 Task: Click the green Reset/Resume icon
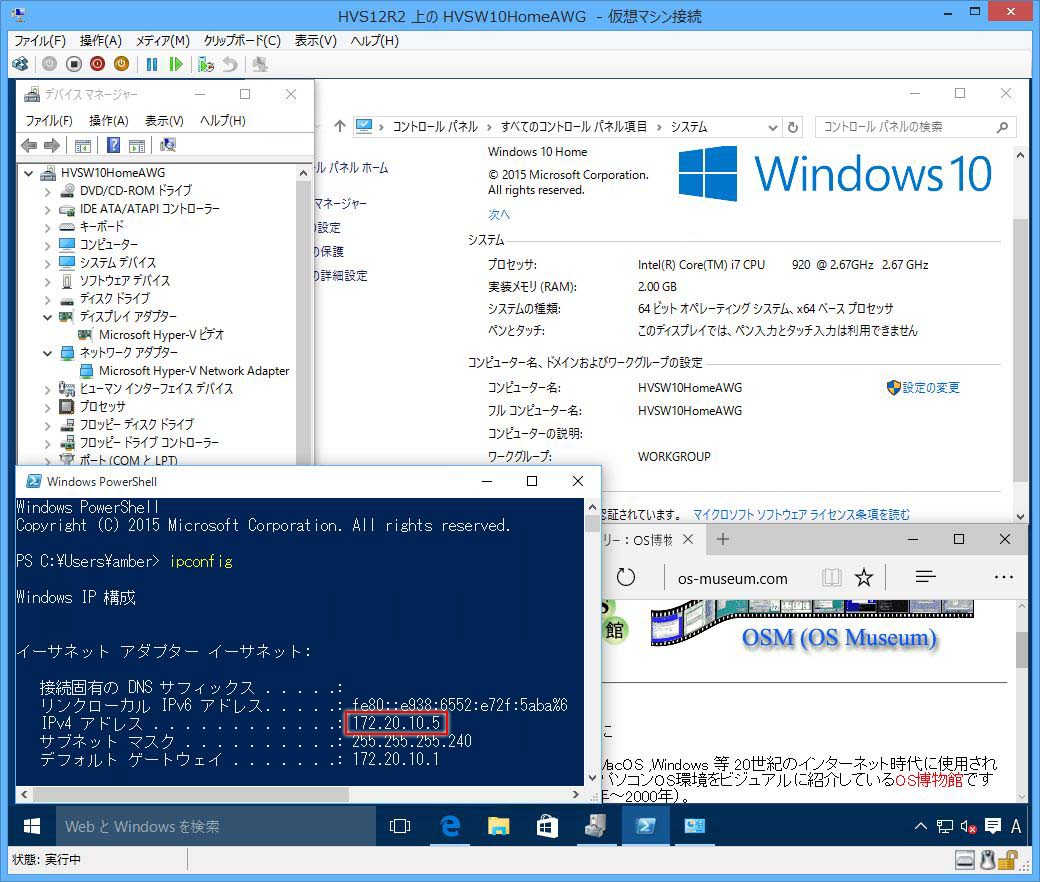(176, 64)
